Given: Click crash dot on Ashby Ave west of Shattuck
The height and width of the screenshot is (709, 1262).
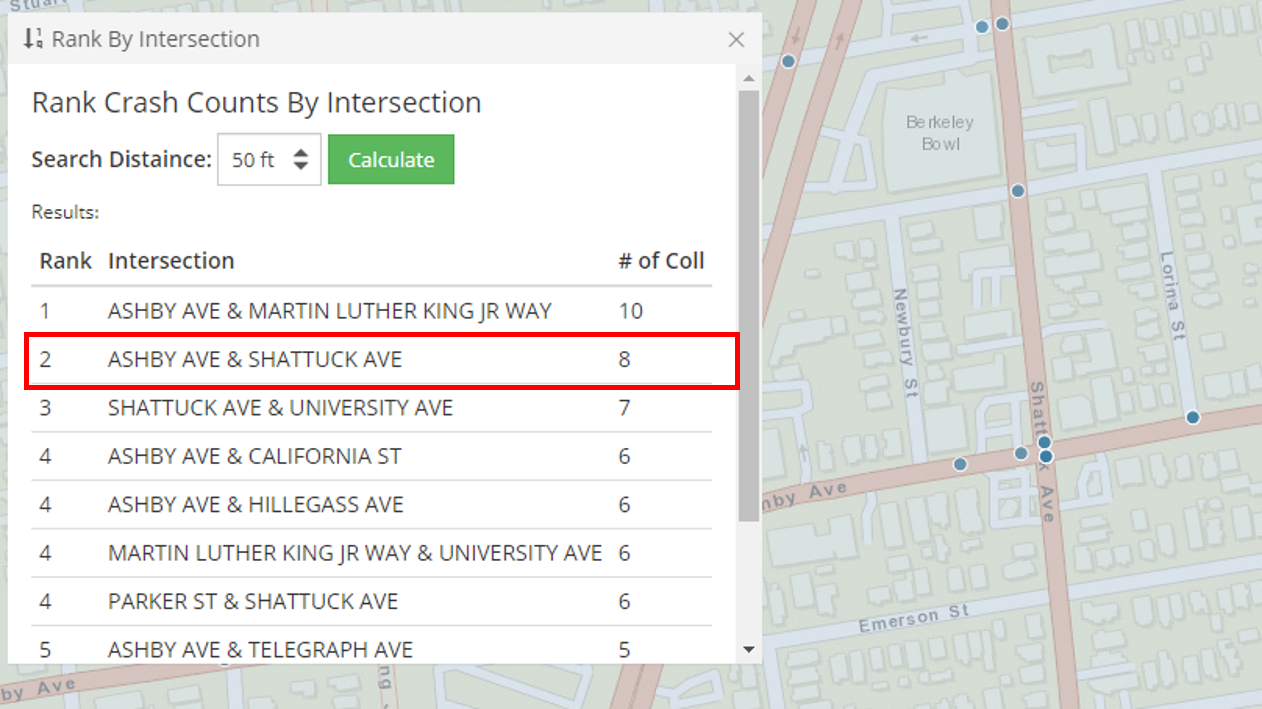Looking at the screenshot, I should coord(960,464).
